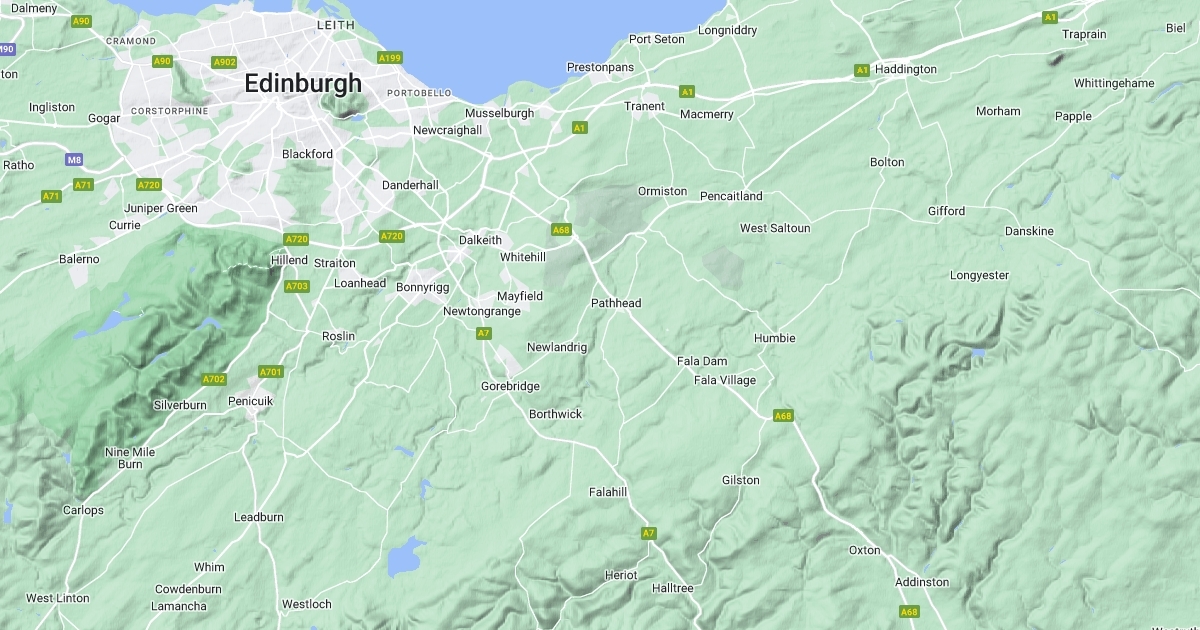
Task: Select the Edinburgh city label
Action: [303, 84]
